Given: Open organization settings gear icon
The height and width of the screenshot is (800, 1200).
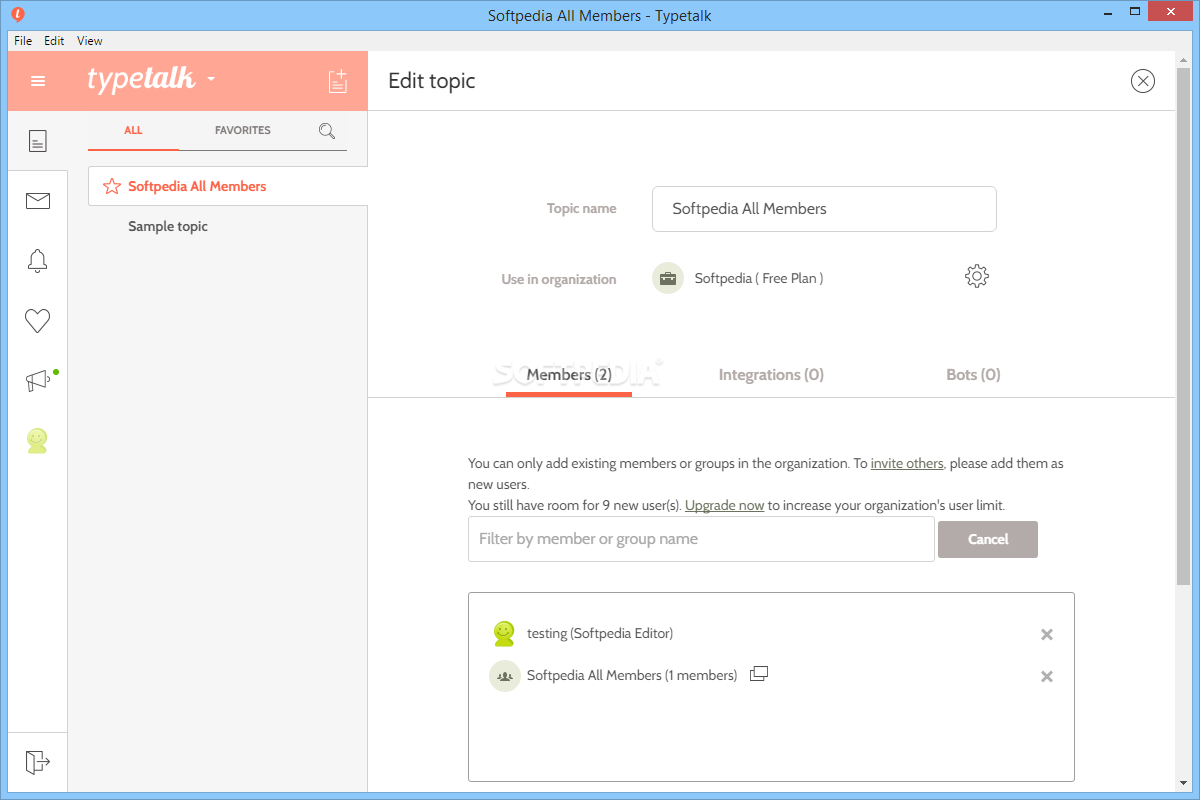Looking at the screenshot, I should [977, 277].
